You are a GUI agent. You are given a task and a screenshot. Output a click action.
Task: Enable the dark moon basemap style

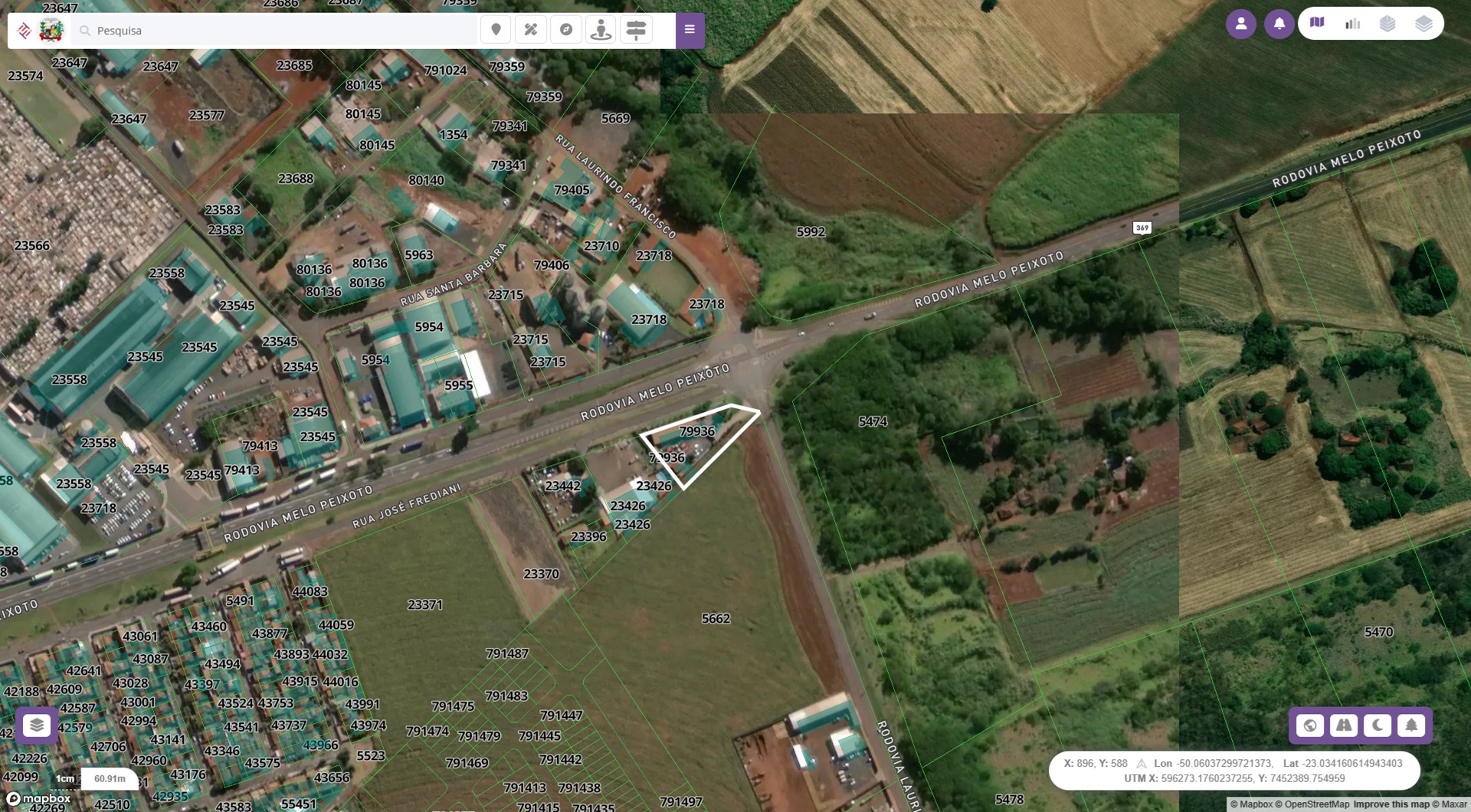click(x=1378, y=725)
